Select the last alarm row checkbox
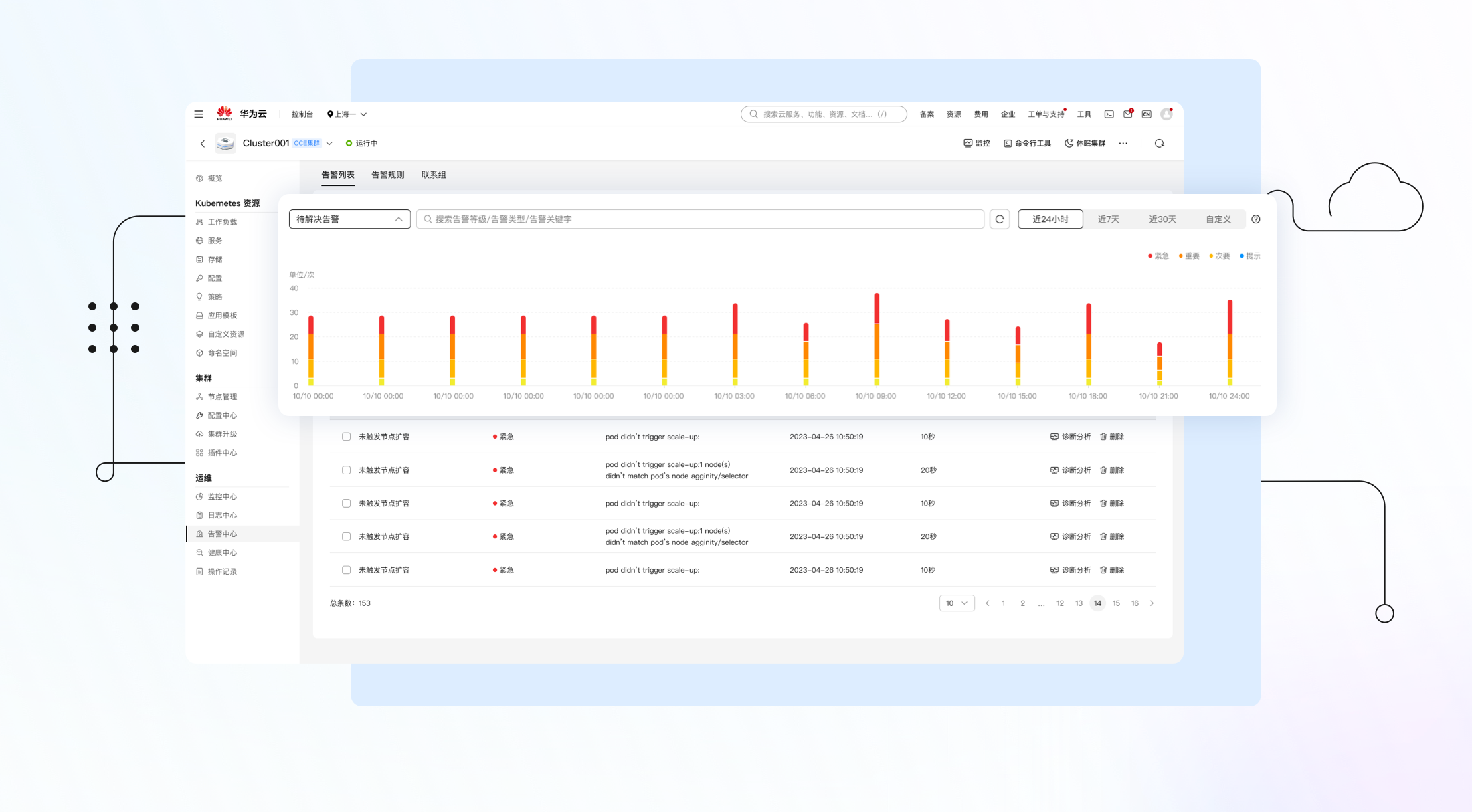Screen dimensions: 1472x812 click(346, 570)
